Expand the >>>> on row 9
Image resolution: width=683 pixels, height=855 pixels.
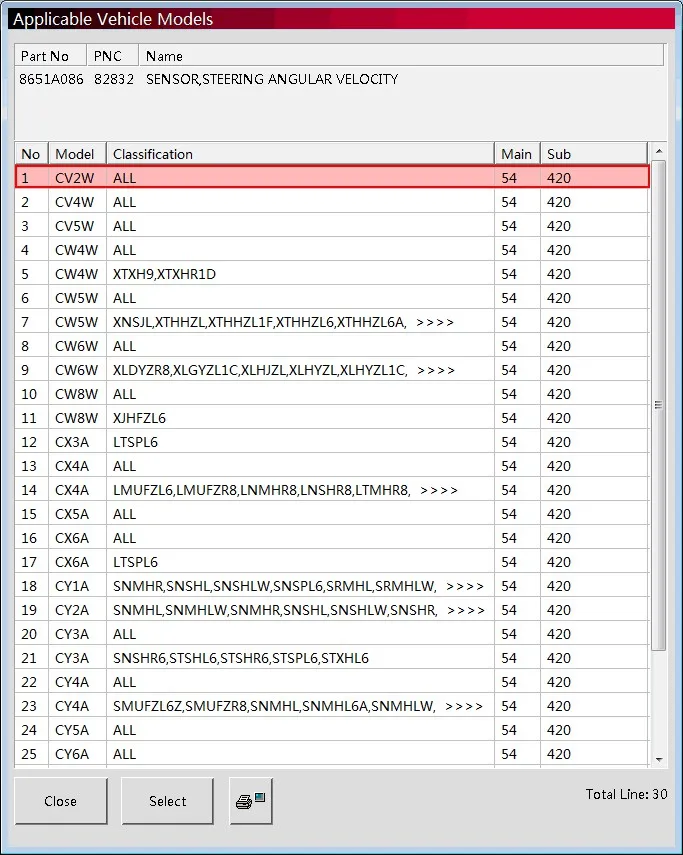click(436, 370)
